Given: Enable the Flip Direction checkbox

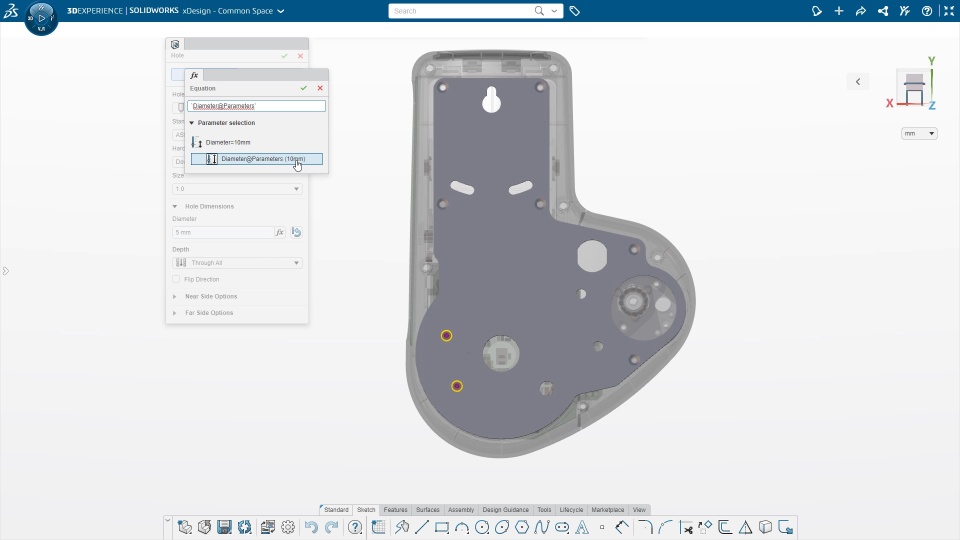Looking at the screenshot, I should pyautogui.click(x=176, y=279).
